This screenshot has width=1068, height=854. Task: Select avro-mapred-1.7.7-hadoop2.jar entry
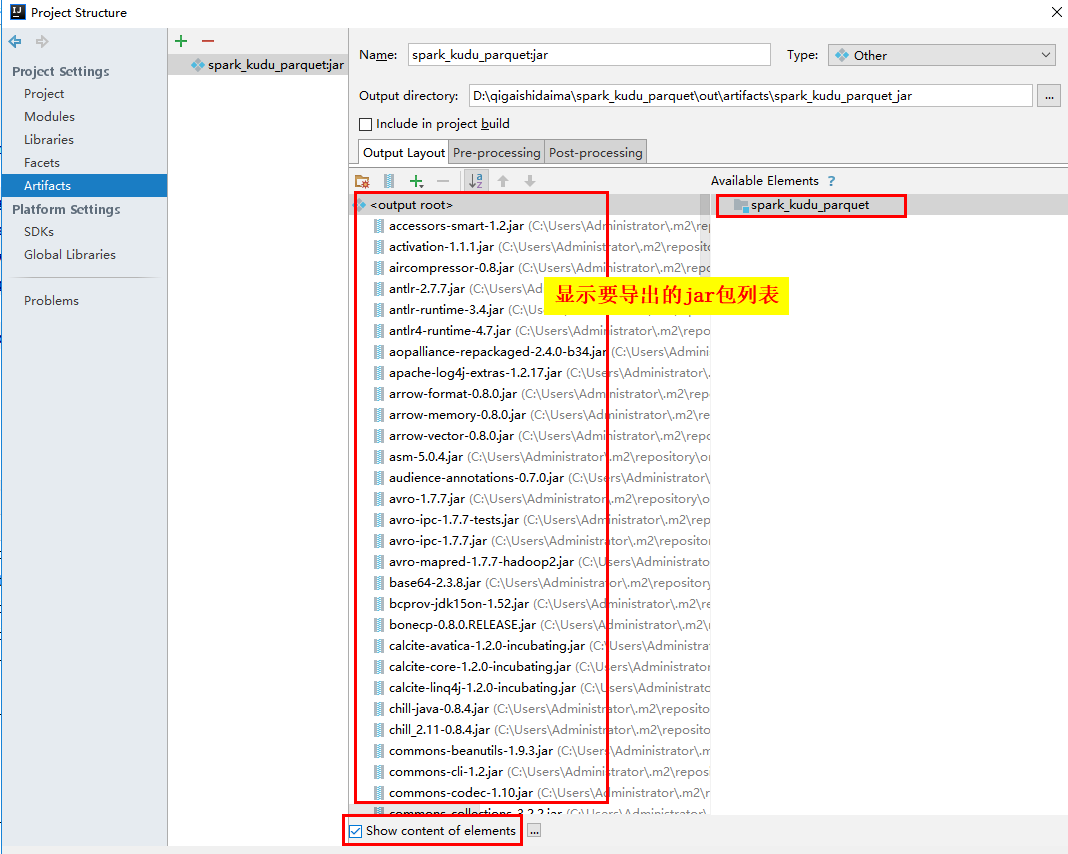[x=482, y=562]
